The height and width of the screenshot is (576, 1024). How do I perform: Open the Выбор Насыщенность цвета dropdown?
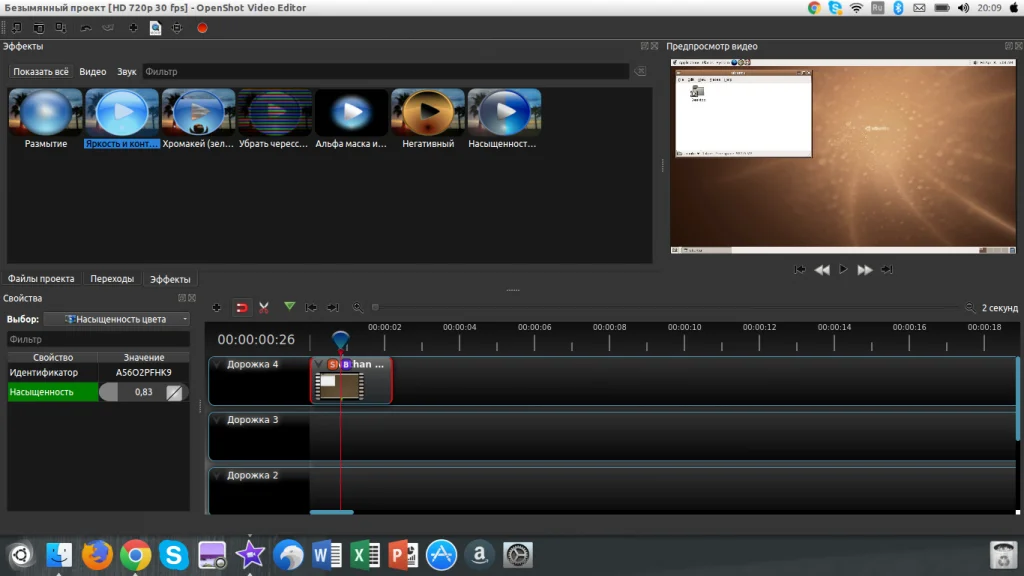117,319
